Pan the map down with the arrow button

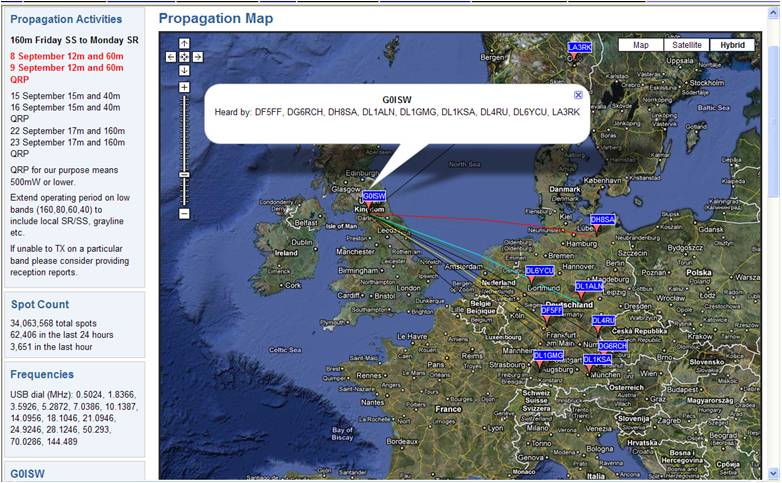tap(184, 70)
